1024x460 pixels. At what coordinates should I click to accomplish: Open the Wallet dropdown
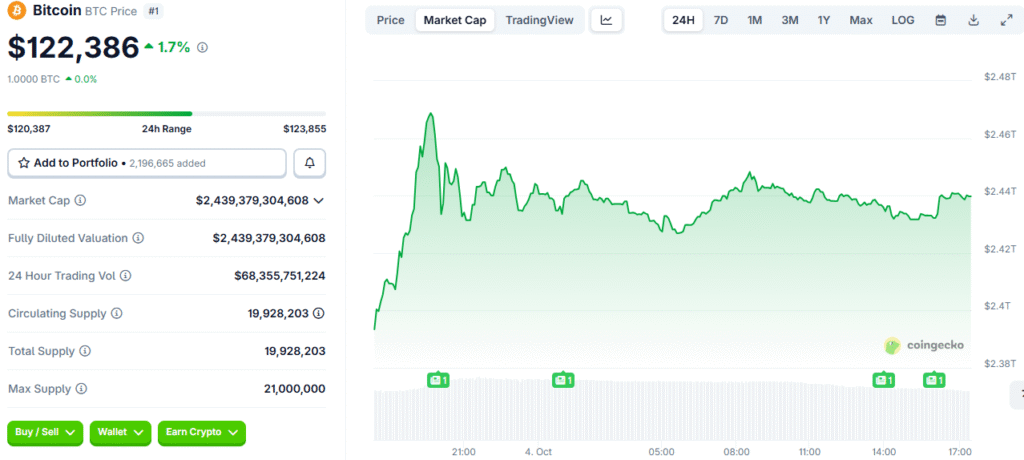click(x=120, y=432)
